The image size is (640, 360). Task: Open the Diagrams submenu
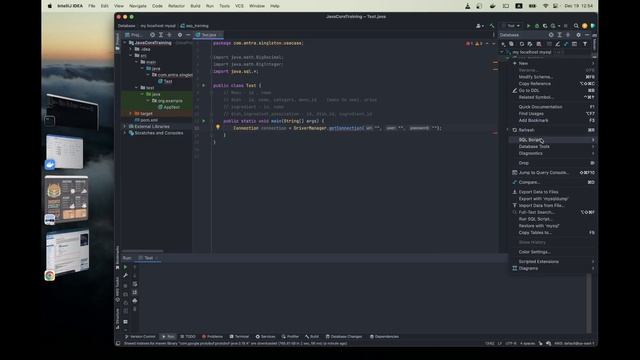click(x=553, y=269)
